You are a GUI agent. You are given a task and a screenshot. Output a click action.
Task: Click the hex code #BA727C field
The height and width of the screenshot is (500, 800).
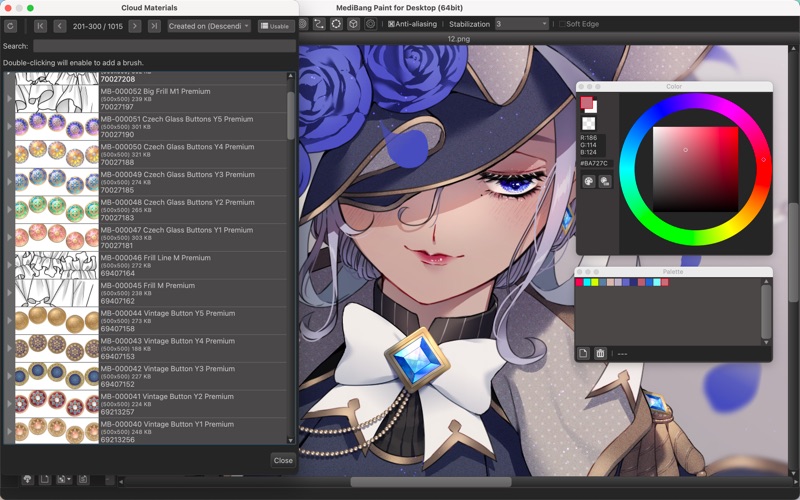click(595, 163)
